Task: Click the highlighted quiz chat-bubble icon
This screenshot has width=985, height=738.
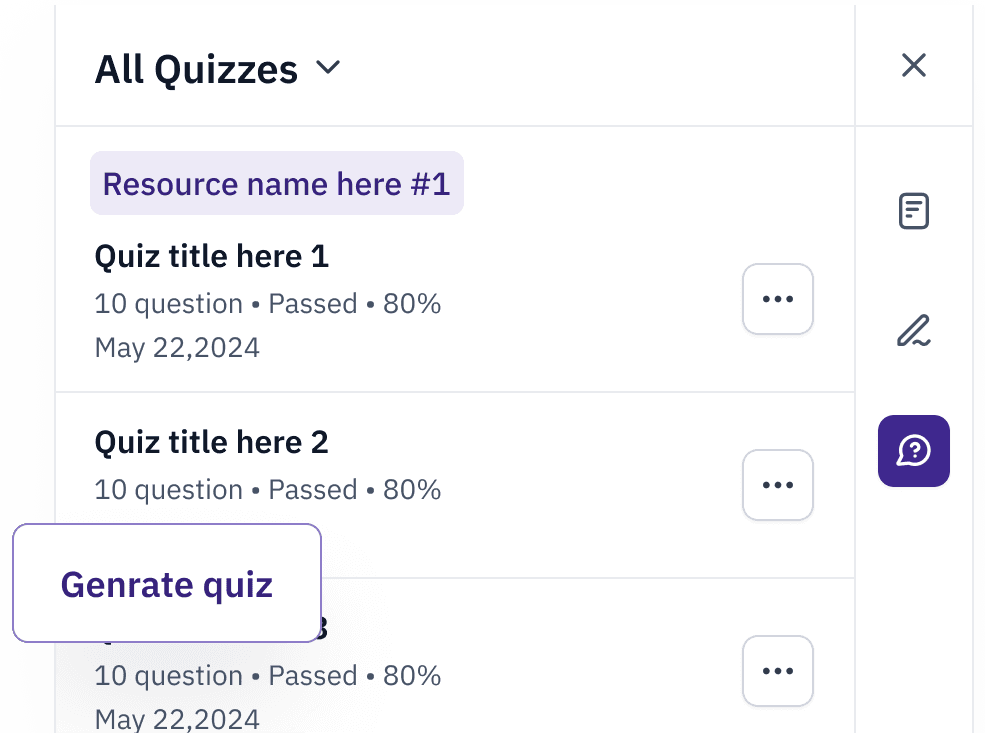Action: tap(913, 450)
